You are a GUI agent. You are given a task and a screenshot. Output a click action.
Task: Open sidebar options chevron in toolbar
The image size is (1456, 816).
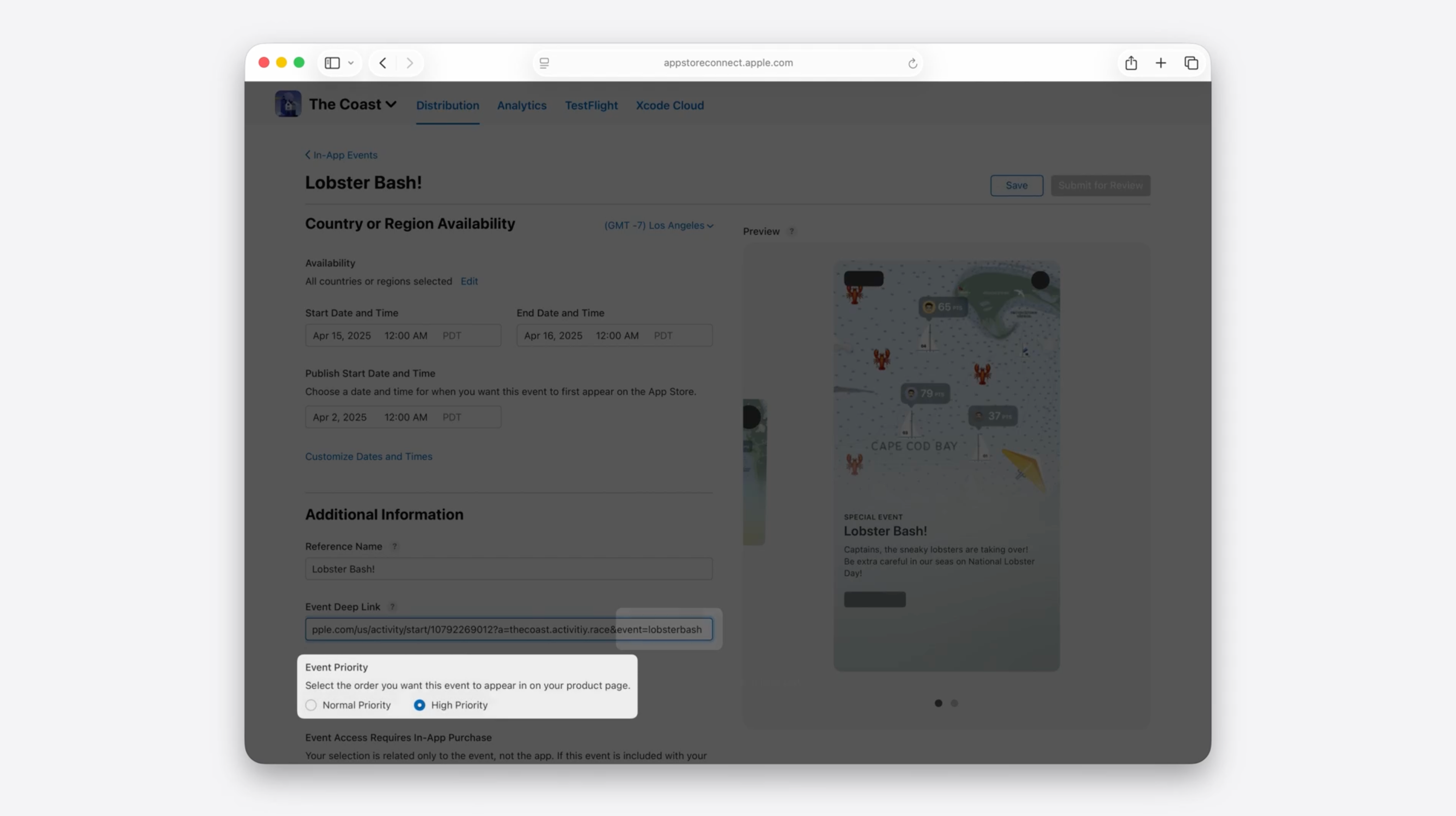pyautogui.click(x=351, y=63)
